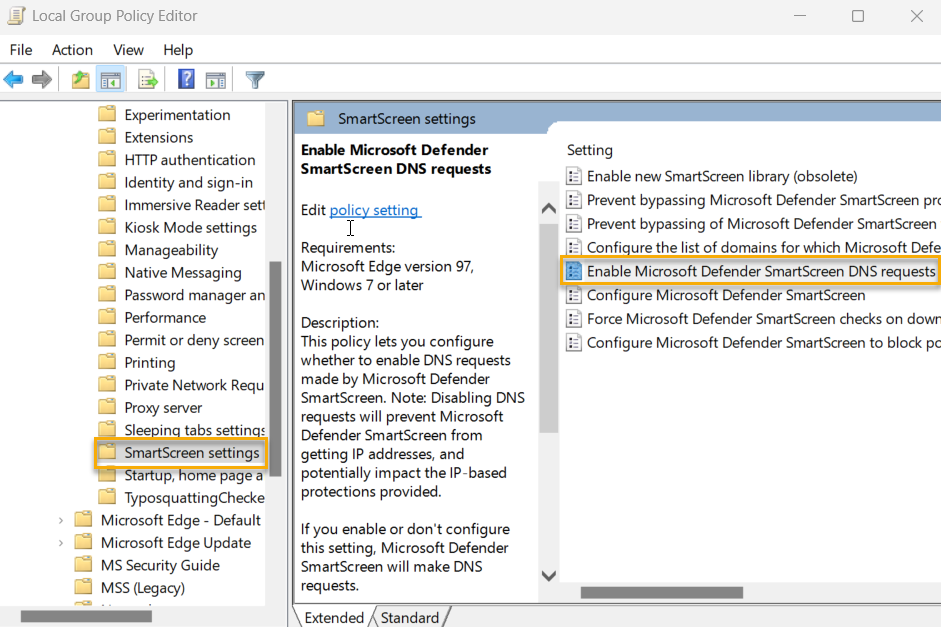
Task: Select the Edit menu item under Action
Action: (72, 50)
